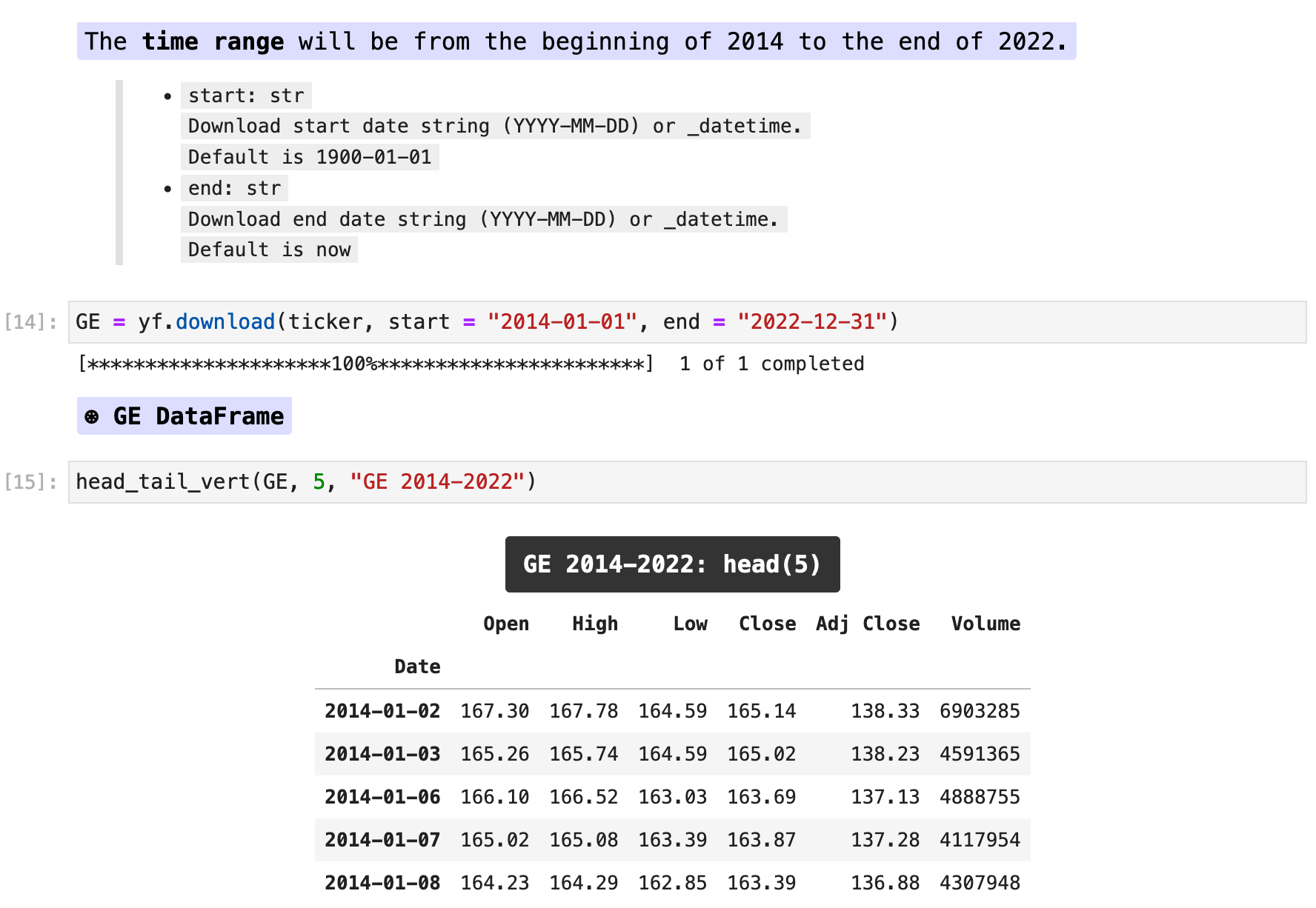The image size is (1316, 908).
Task: Click code cell 15 with head_tail_vert call
Action: pyautogui.click(x=687, y=482)
